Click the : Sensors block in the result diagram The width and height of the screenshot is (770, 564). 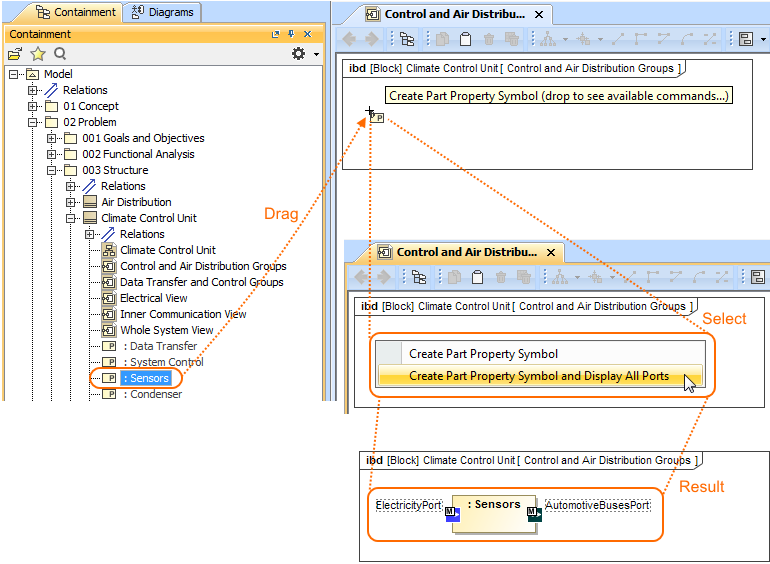[493, 511]
